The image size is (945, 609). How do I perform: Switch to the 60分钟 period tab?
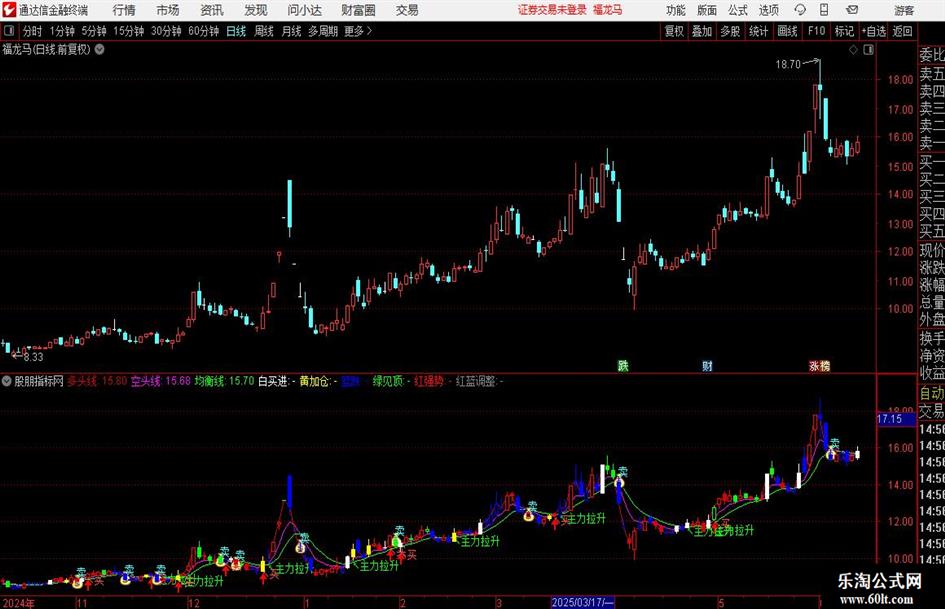click(x=204, y=31)
